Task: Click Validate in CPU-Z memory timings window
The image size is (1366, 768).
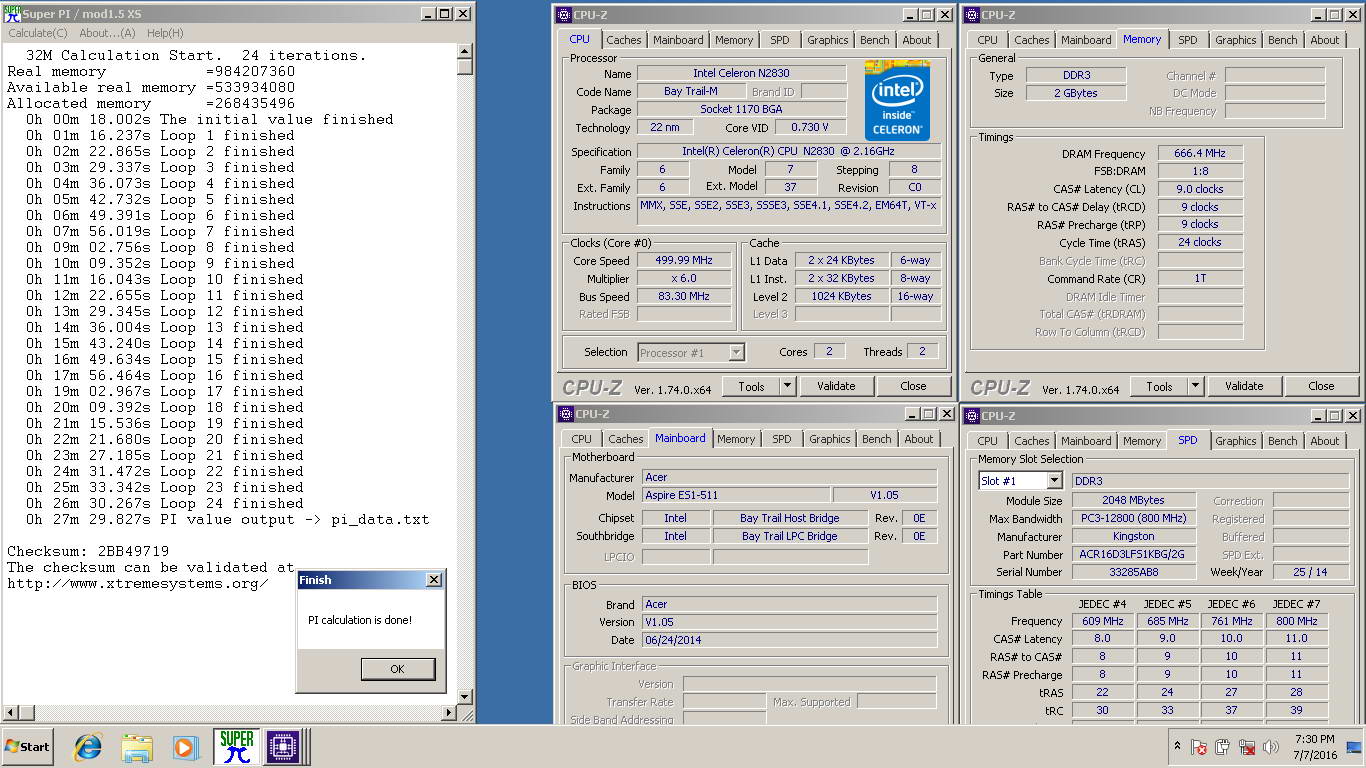Action: (1244, 386)
